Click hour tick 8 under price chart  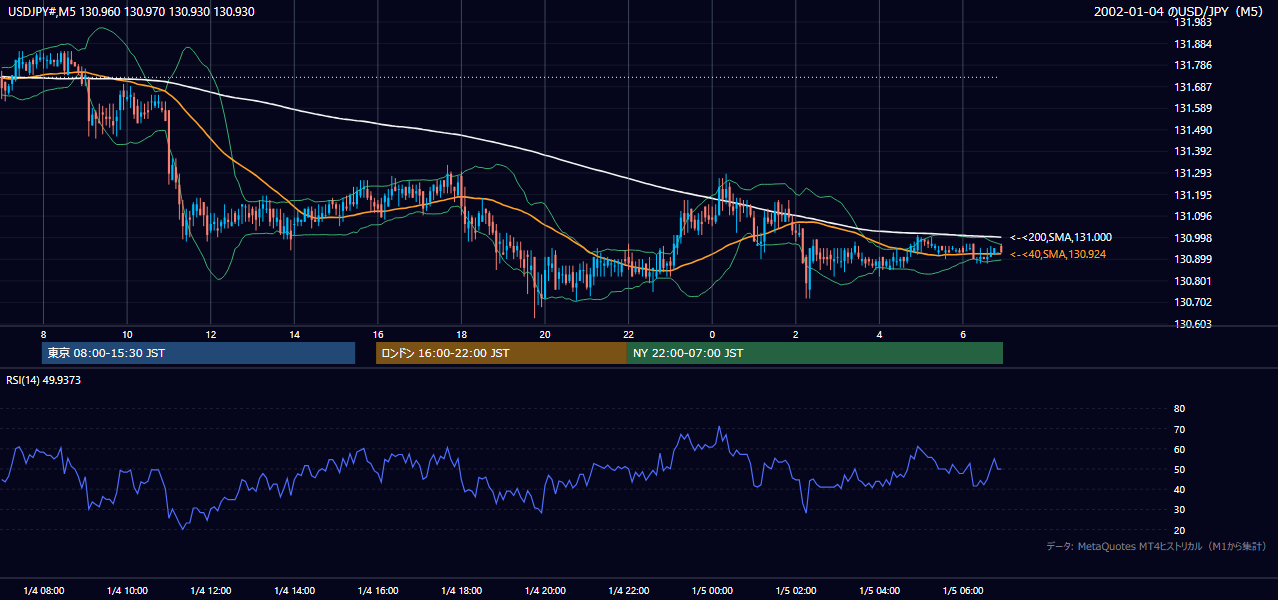[x=43, y=334]
